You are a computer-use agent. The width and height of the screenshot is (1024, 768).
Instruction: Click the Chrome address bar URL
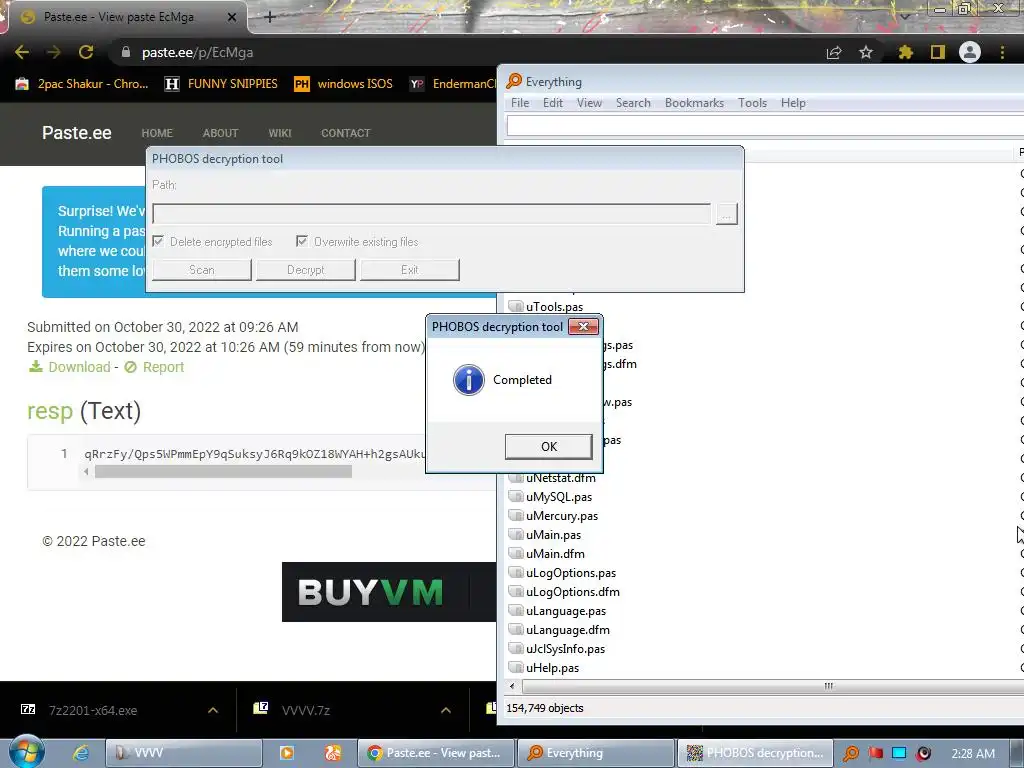coord(197,52)
